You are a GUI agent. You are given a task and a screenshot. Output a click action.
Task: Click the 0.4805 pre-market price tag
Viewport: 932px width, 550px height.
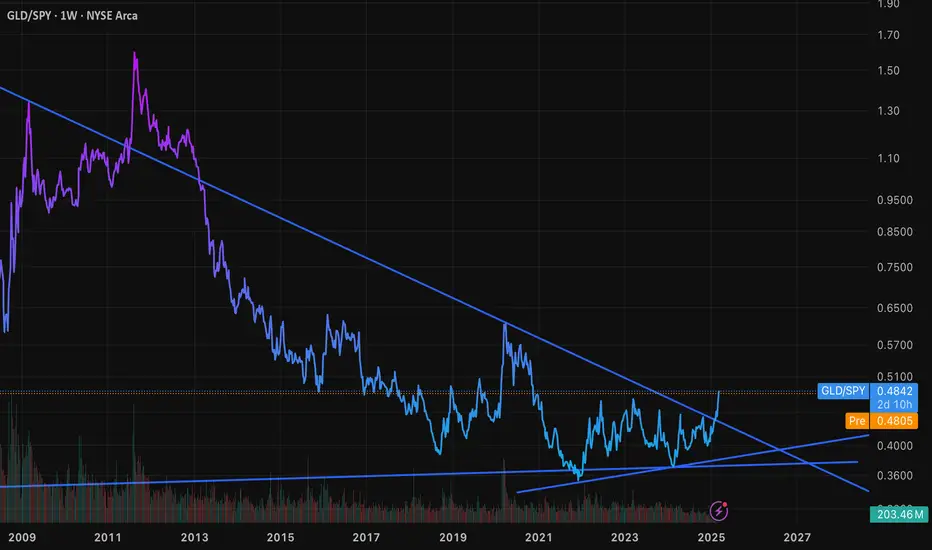point(894,421)
